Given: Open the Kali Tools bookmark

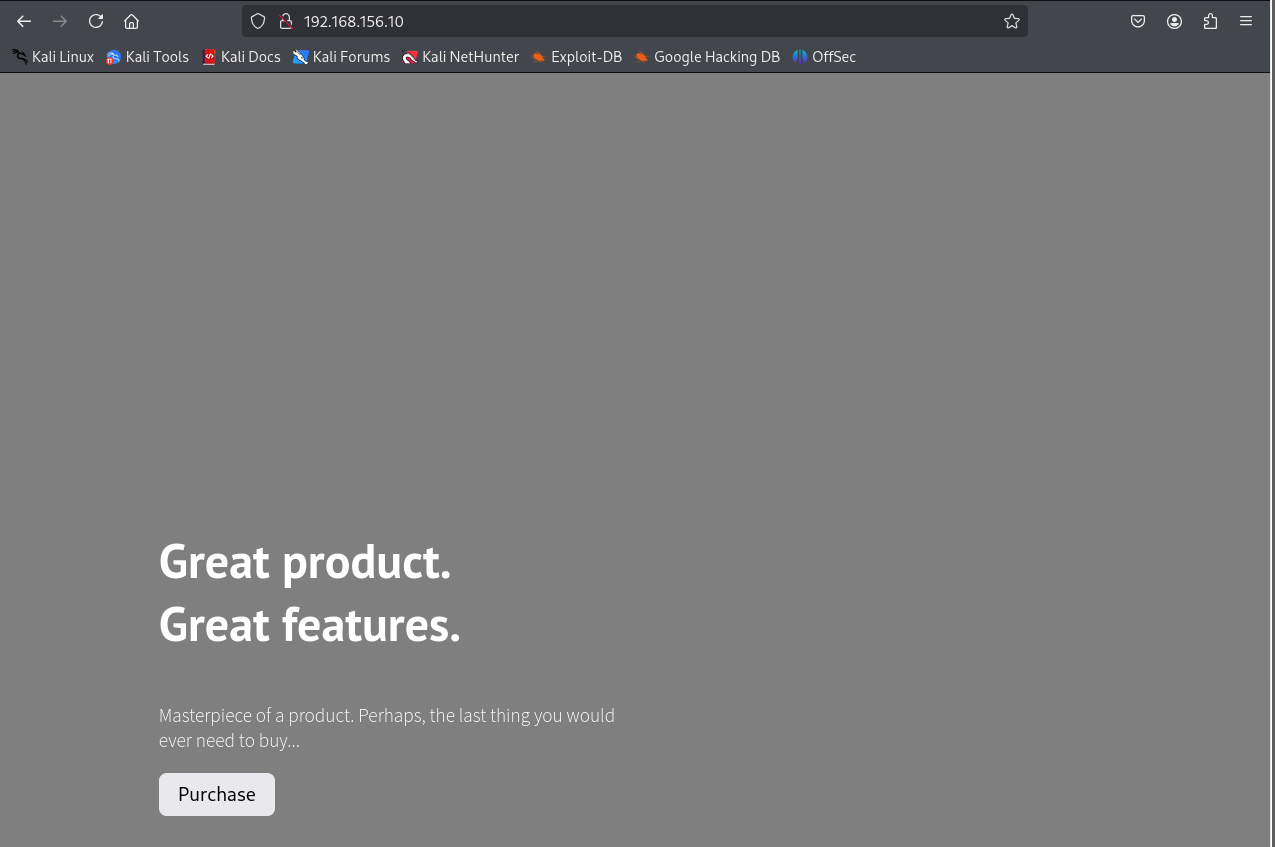Looking at the screenshot, I should click(148, 57).
